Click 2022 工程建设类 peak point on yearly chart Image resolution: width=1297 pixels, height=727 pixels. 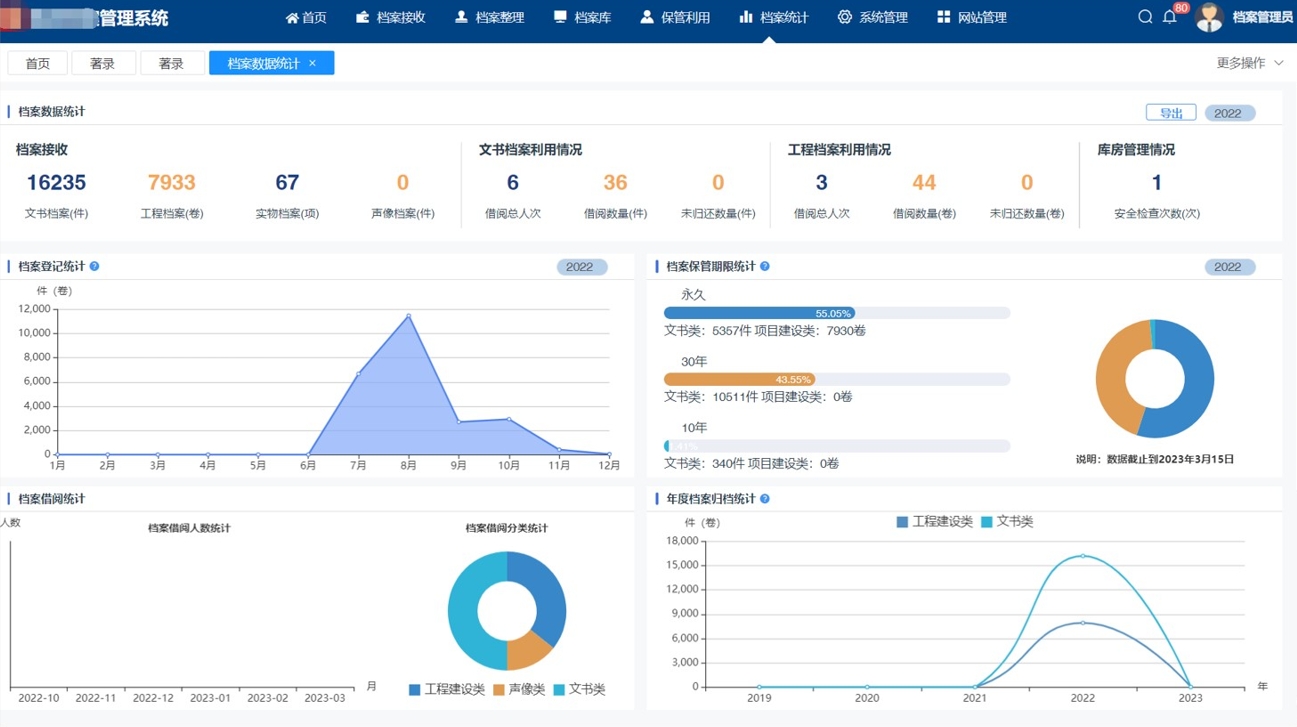(1083, 623)
